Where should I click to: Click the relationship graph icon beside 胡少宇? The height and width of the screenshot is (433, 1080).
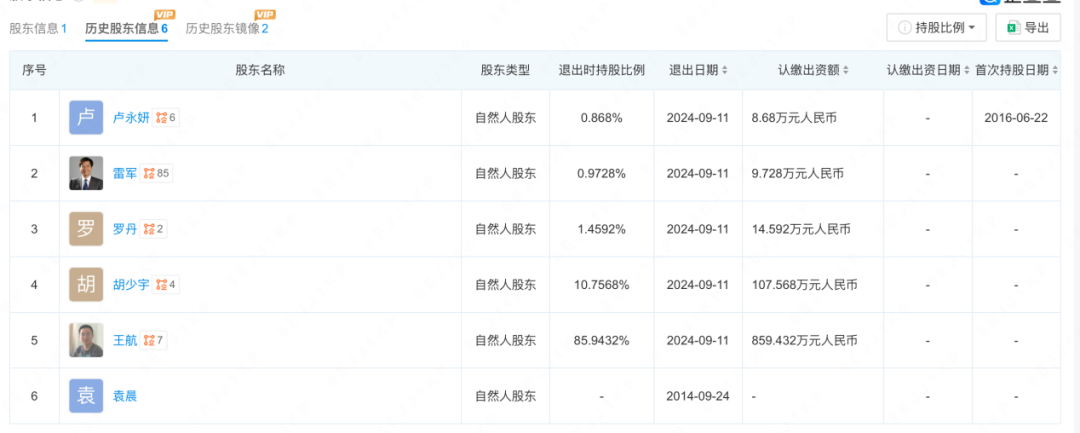160,285
